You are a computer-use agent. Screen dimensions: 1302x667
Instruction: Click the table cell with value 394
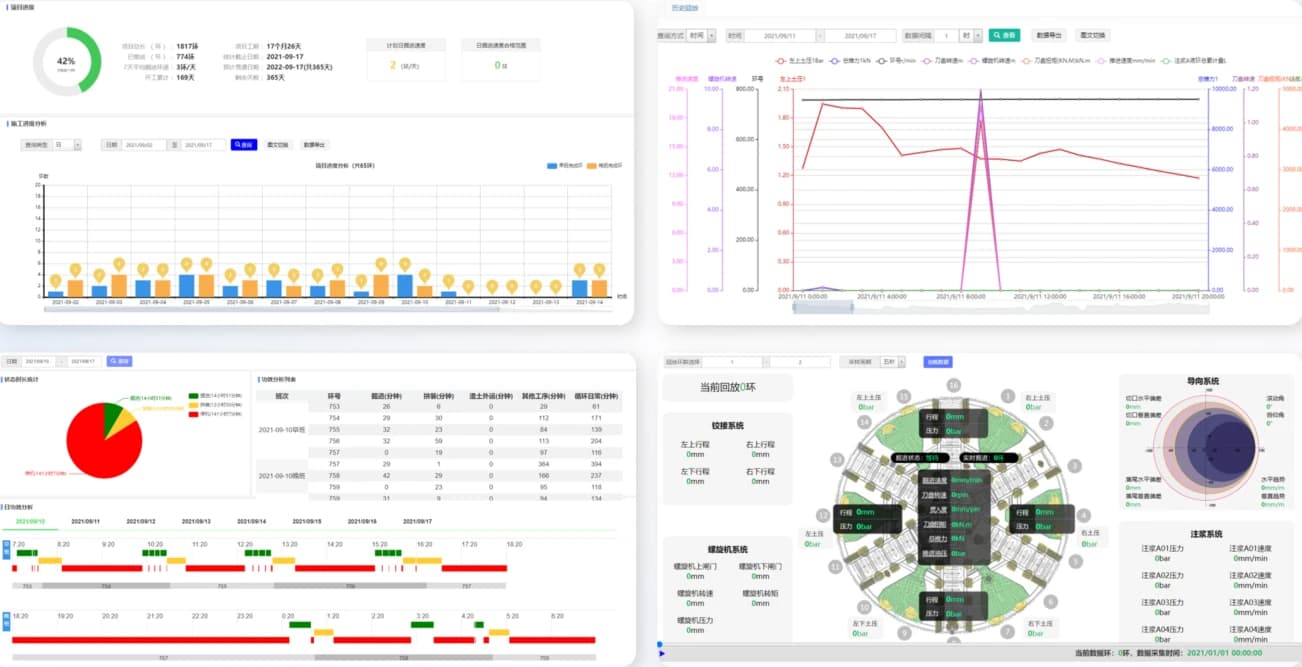tap(596, 464)
